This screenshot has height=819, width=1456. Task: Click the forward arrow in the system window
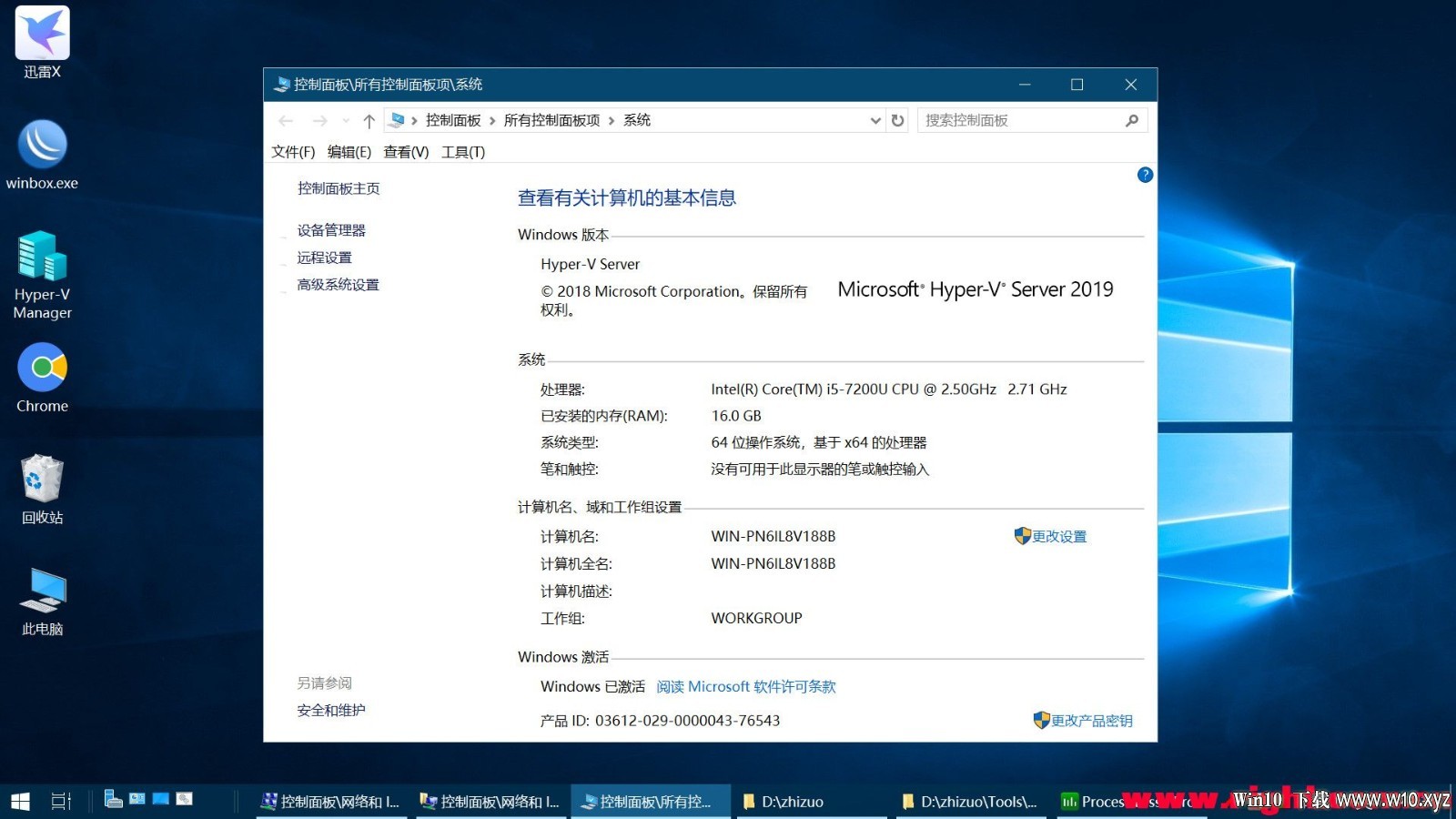[319, 120]
